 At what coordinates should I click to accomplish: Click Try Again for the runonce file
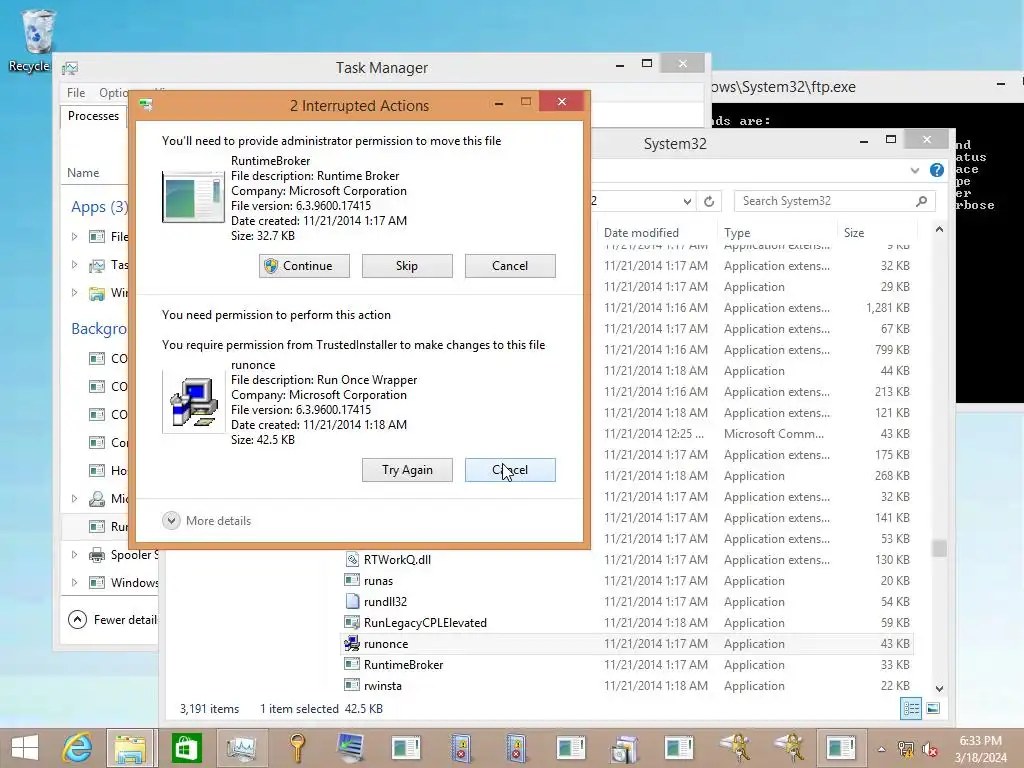[x=407, y=470]
